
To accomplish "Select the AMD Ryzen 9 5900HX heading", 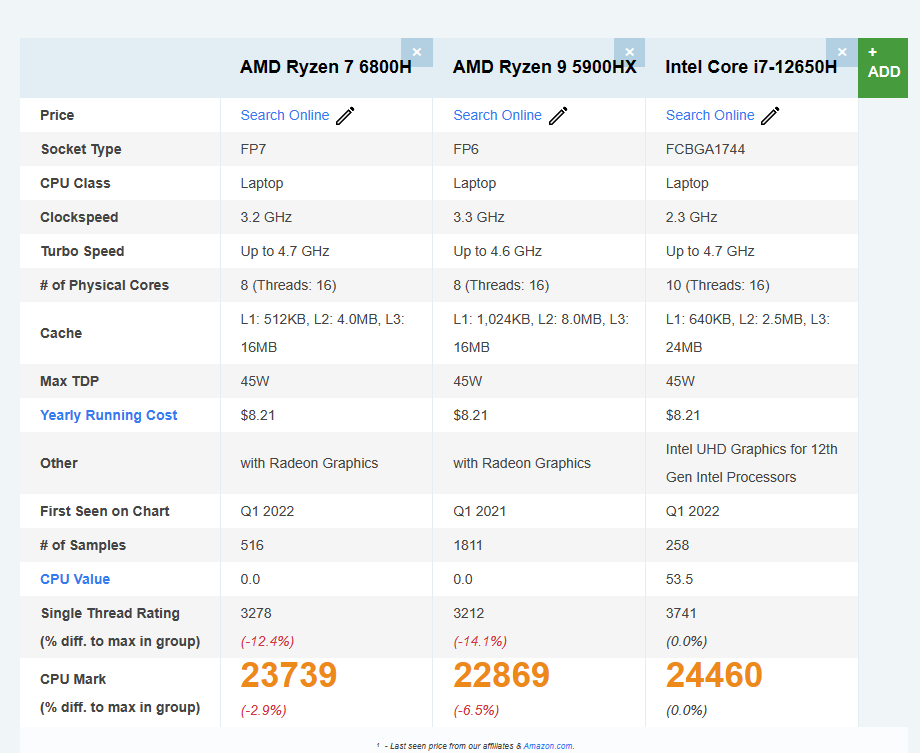I will (x=544, y=67).
